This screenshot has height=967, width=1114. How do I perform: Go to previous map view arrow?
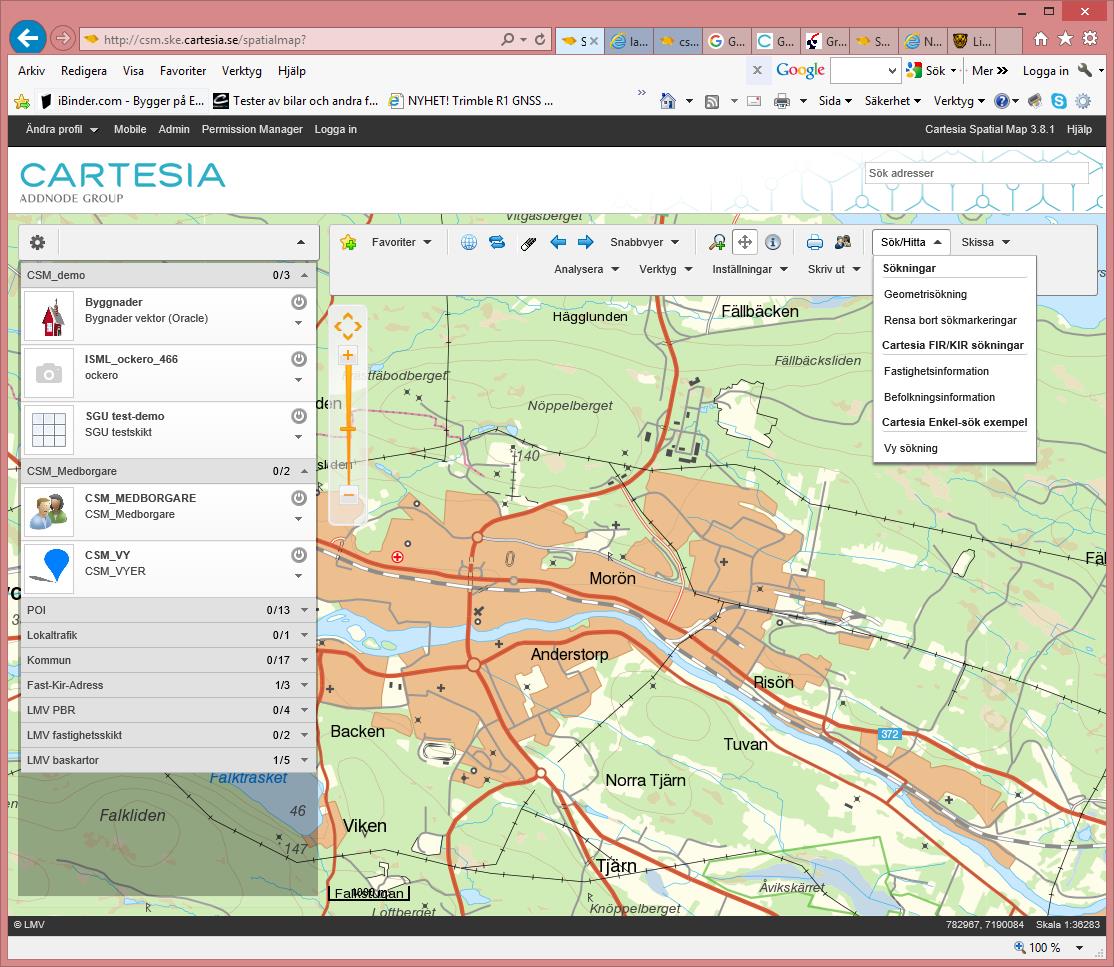pos(558,242)
